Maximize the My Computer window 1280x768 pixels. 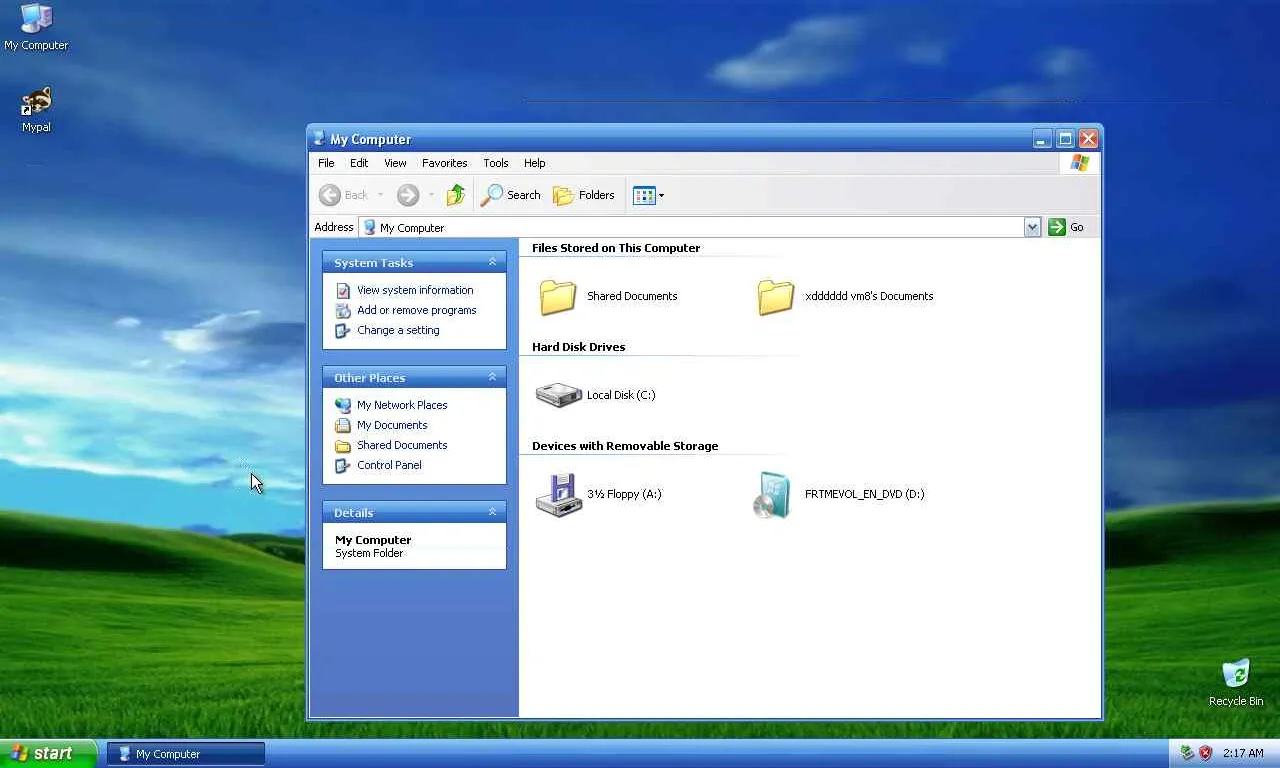(1065, 139)
